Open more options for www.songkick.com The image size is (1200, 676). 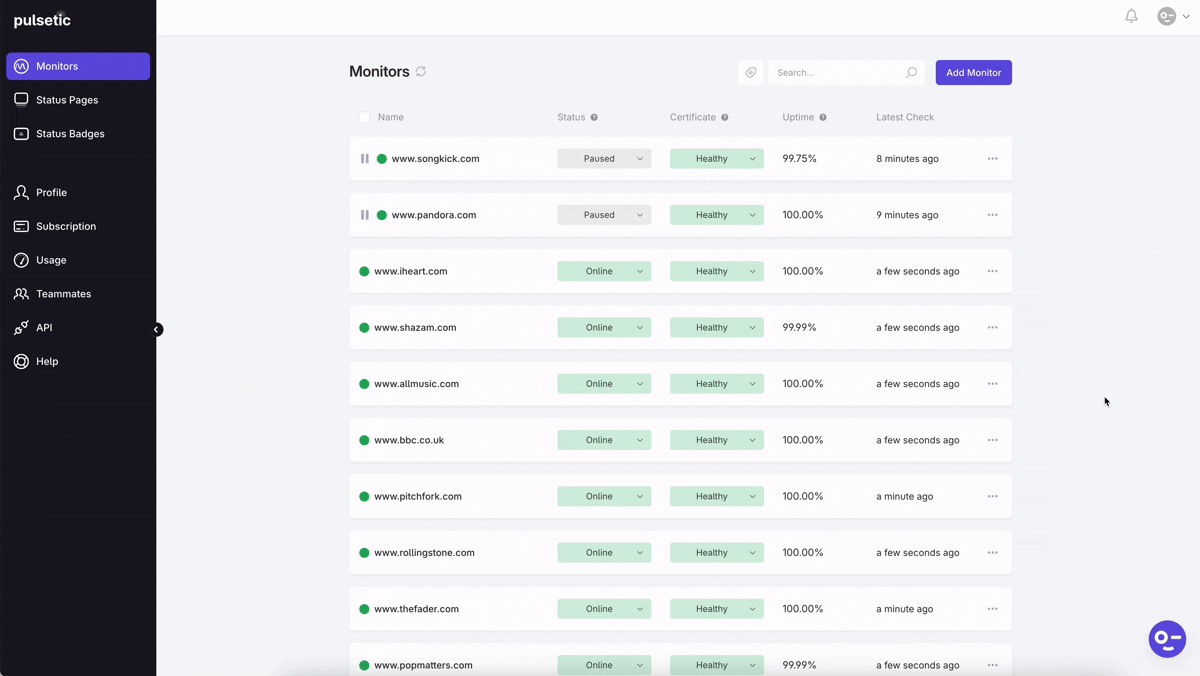click(993, 159)
